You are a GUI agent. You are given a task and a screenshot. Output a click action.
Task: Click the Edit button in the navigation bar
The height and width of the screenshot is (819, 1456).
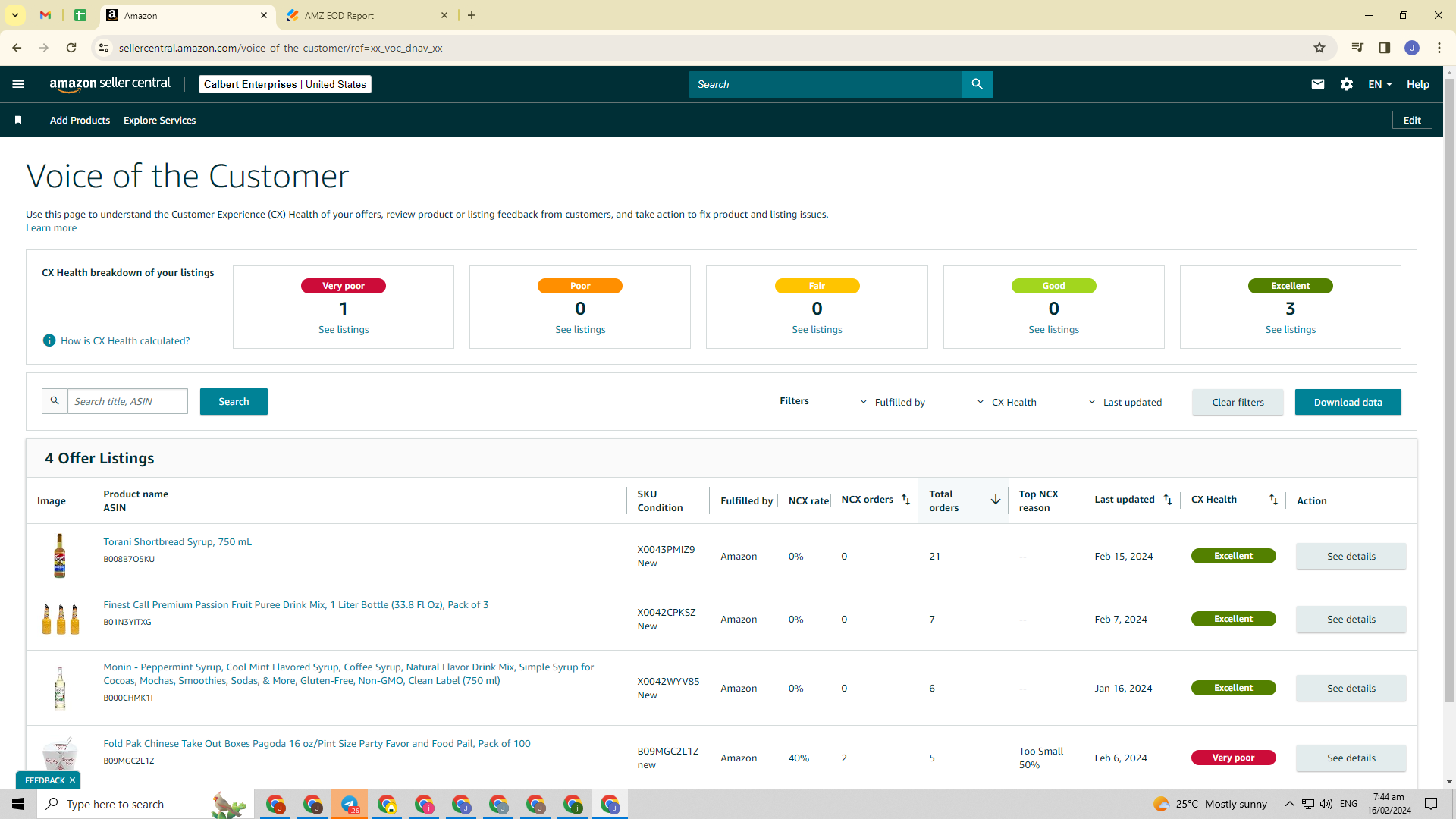click(1412, 120)
